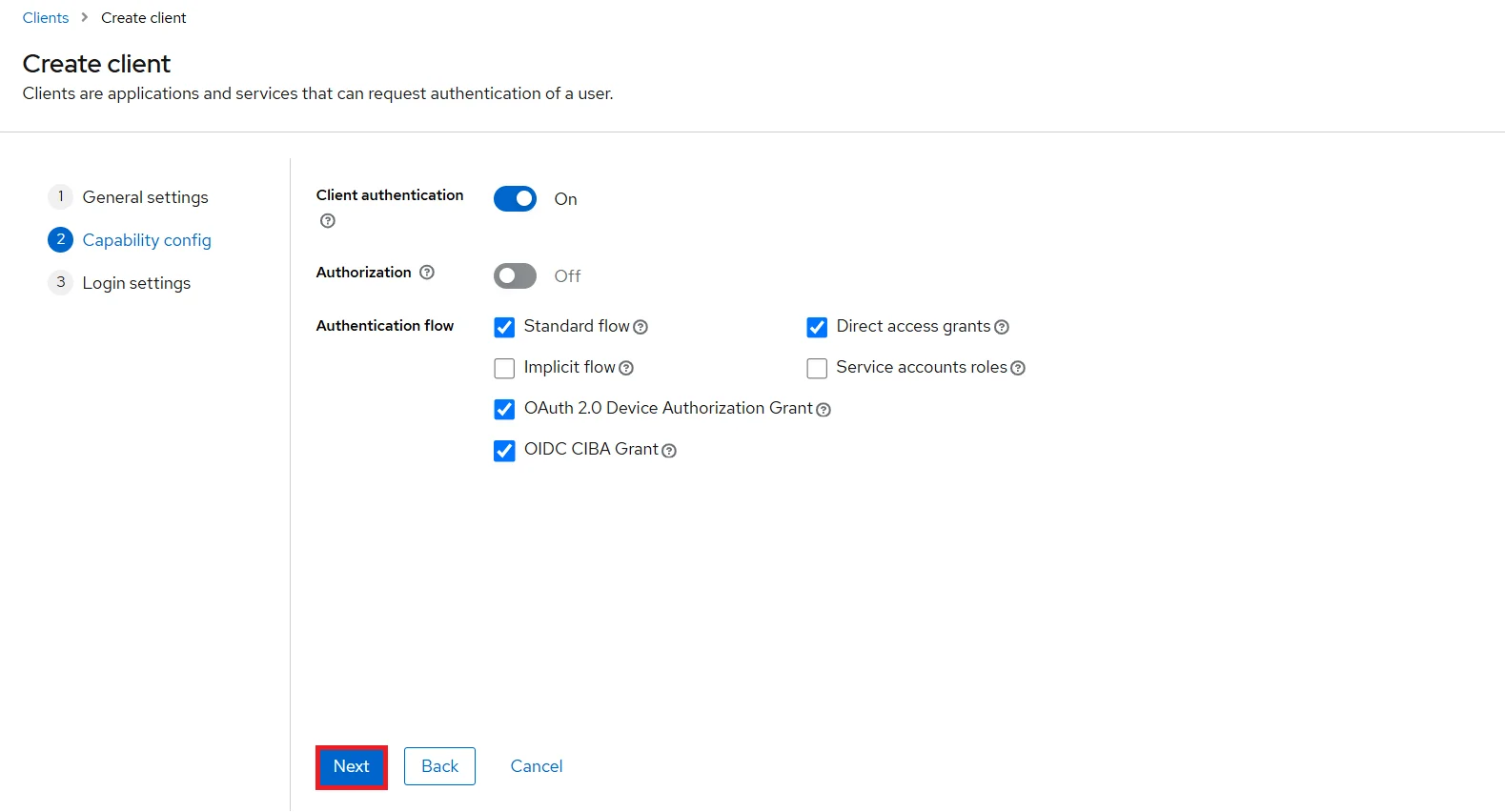Uncheck Direct access grants checkbox
This screenshot has width=1505, height=812.
[817, 327]
